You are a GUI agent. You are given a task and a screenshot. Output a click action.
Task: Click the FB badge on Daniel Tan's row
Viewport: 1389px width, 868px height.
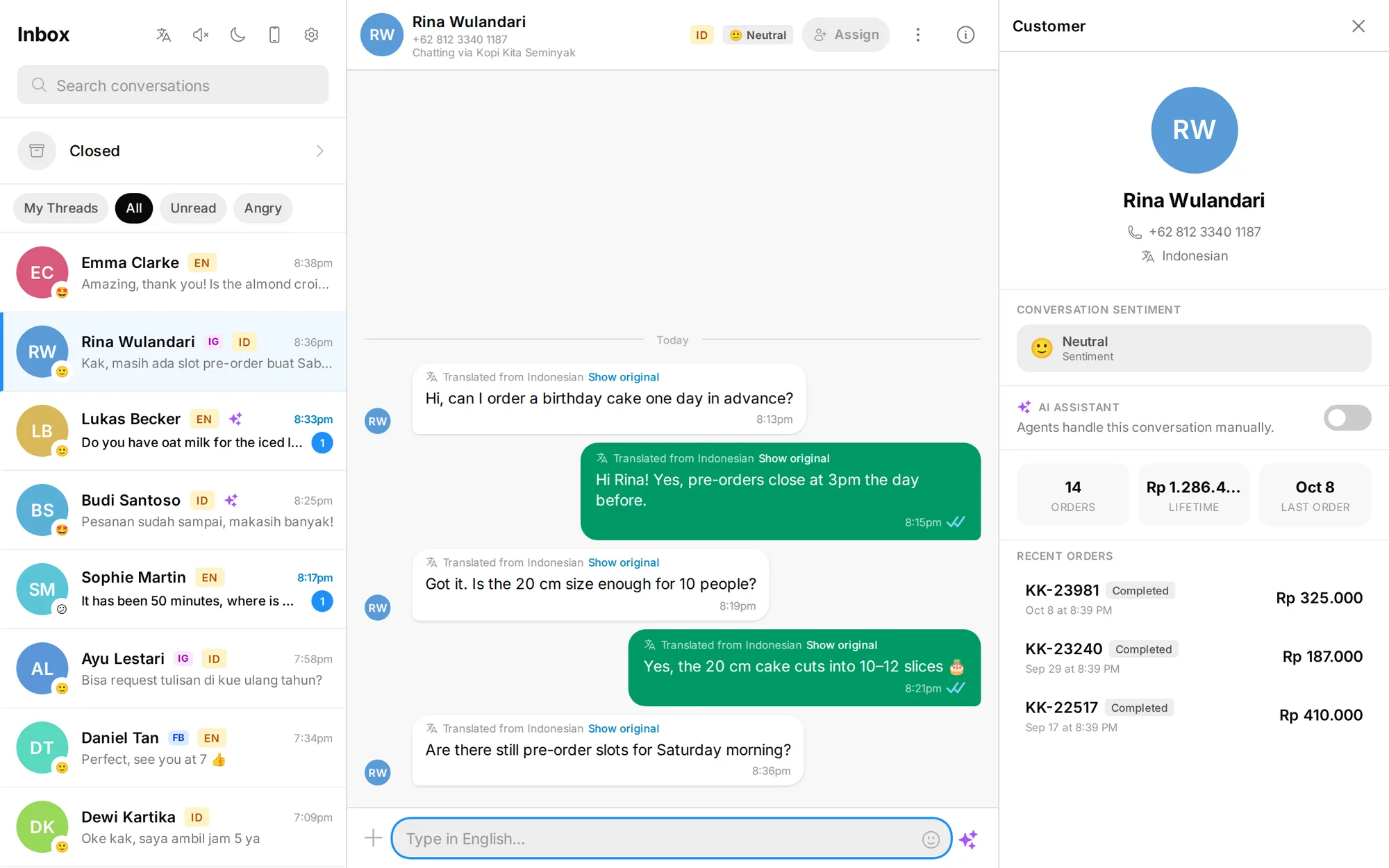tap(178, 737)
